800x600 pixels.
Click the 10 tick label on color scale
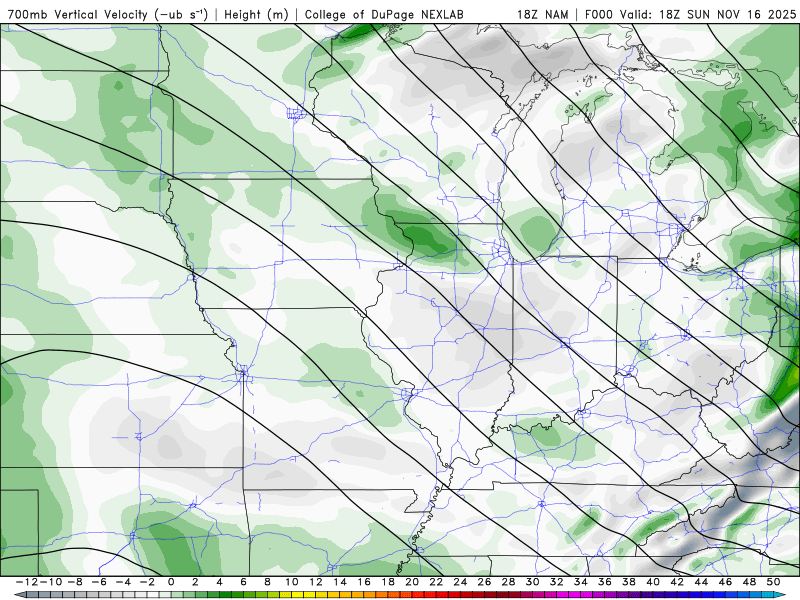[291, 582]
